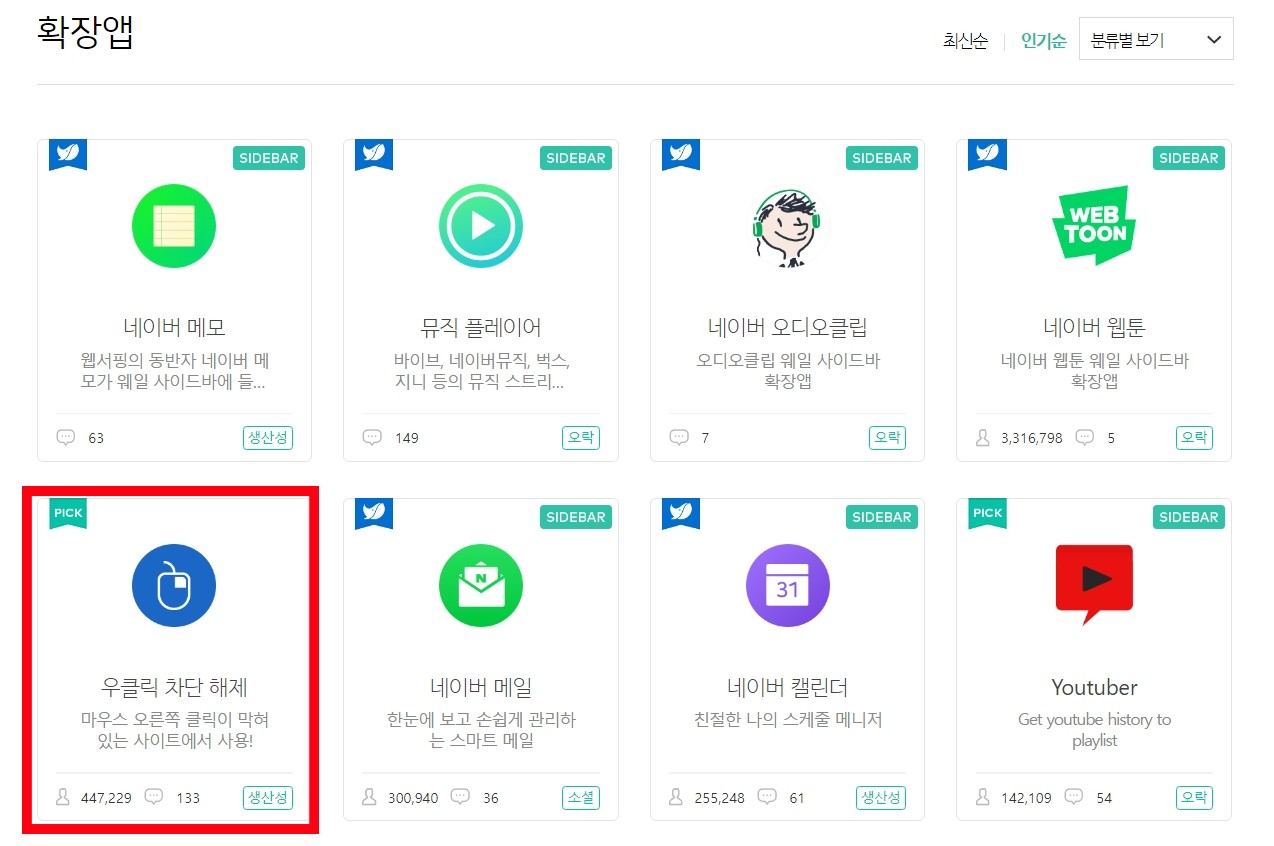Click the Whale ribbon badge on 네이버 메모 card

[x=68, y=154]
